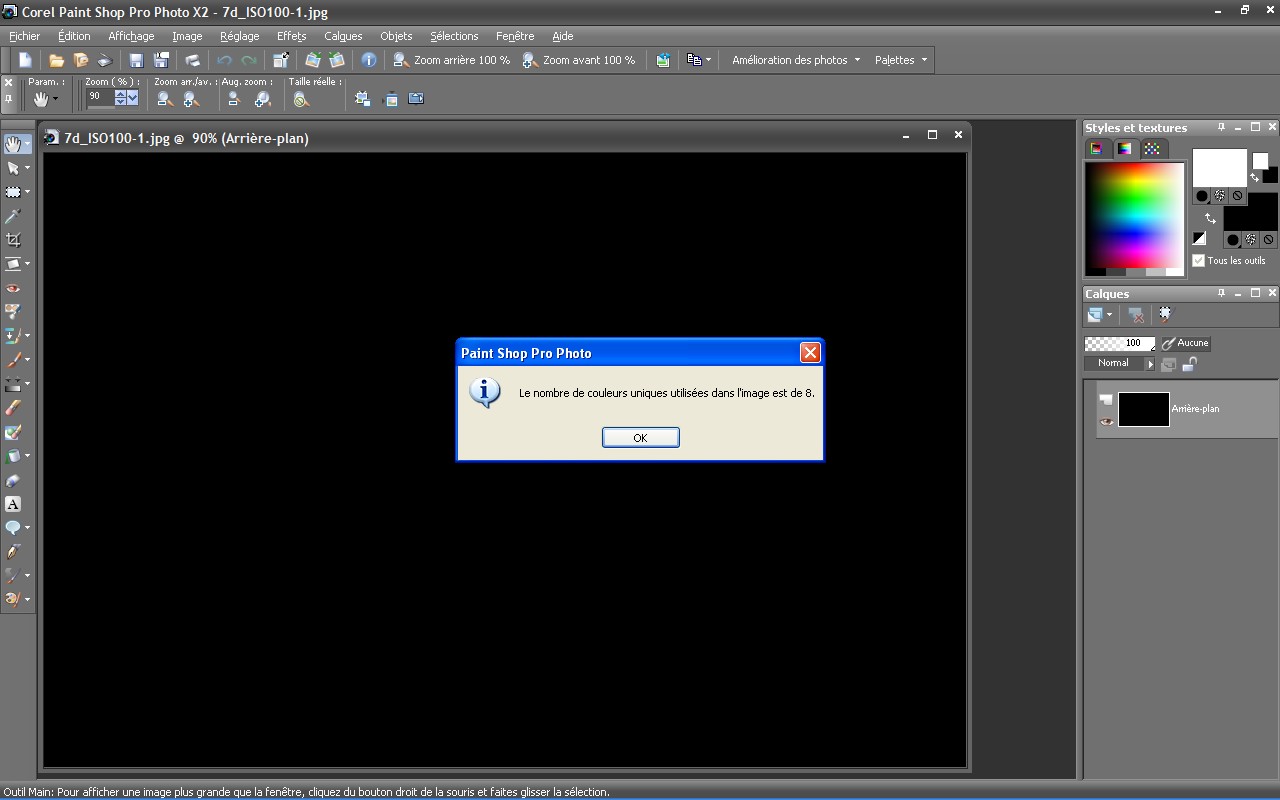Select the Text tool

(x=13, y=504)
